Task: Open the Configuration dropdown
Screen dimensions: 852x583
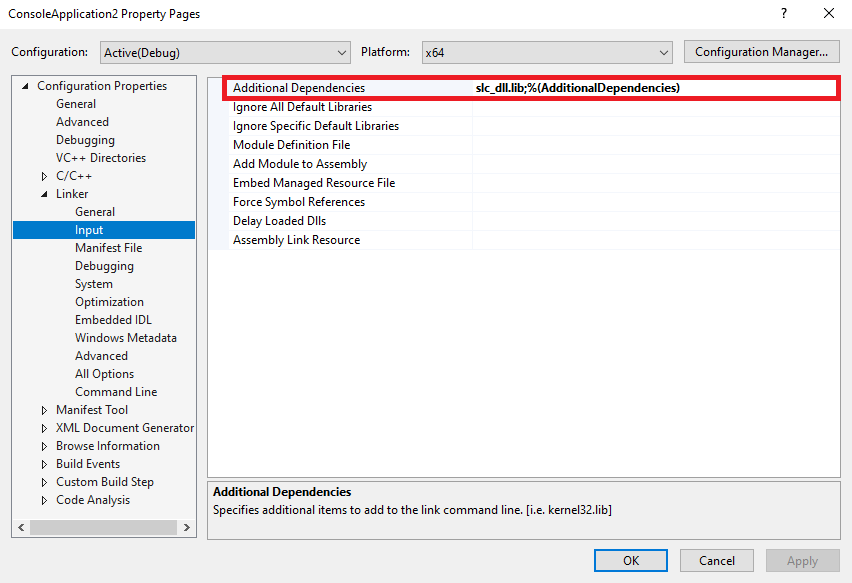Action: (224, 52)
